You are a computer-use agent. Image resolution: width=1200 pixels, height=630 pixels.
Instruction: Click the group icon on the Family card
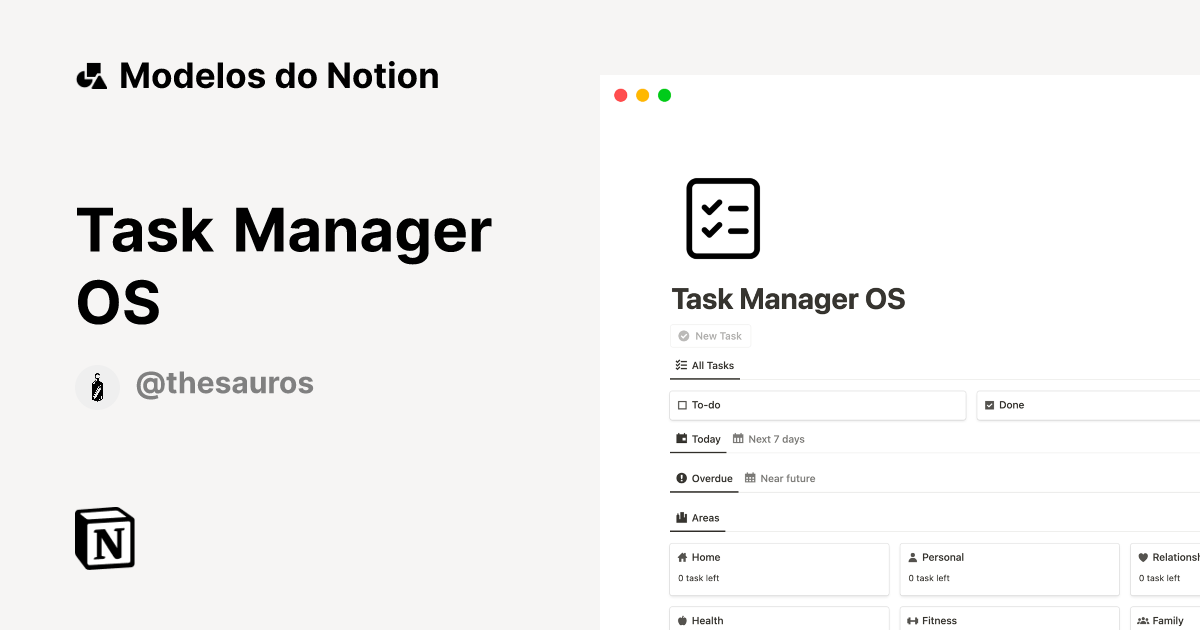coord(1145,620)
